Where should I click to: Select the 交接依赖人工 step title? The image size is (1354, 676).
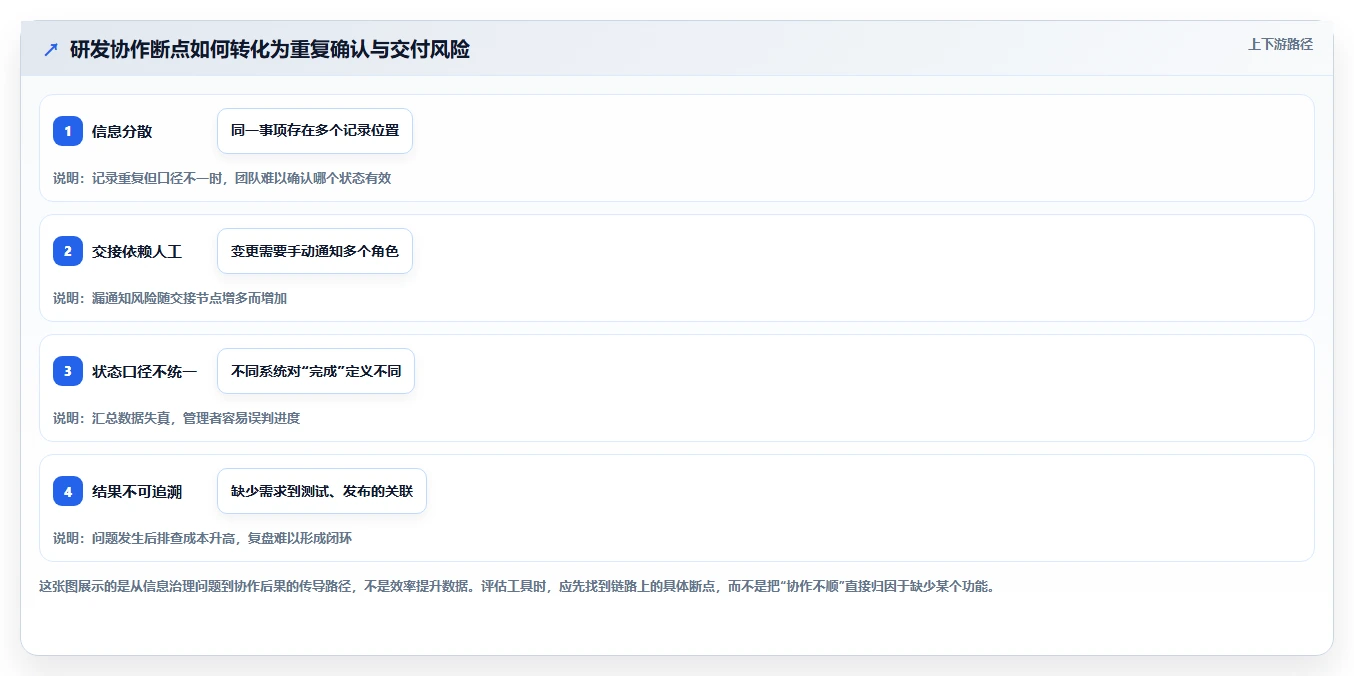(137, 251)
